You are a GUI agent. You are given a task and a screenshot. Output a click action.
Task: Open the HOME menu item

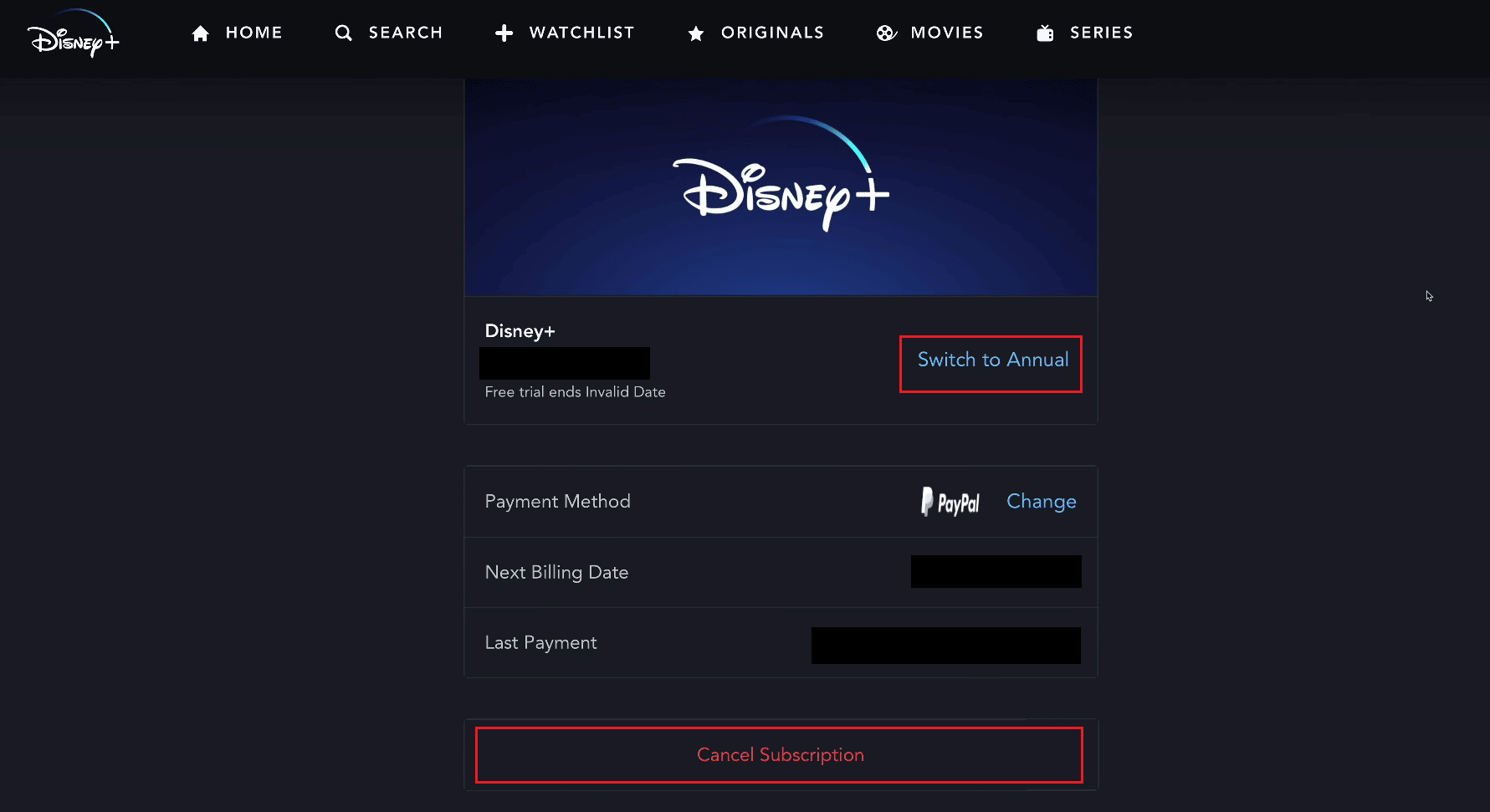coord(253,33)
